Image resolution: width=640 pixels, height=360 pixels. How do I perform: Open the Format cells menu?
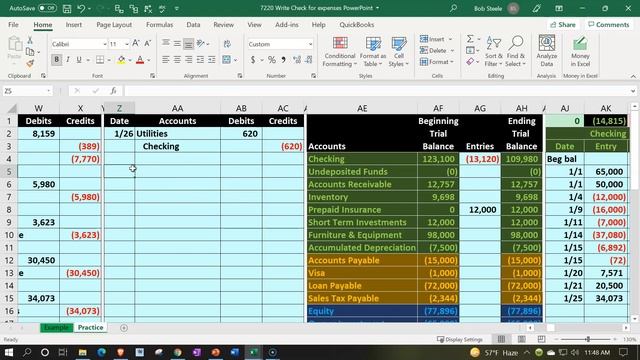(437, 62)
